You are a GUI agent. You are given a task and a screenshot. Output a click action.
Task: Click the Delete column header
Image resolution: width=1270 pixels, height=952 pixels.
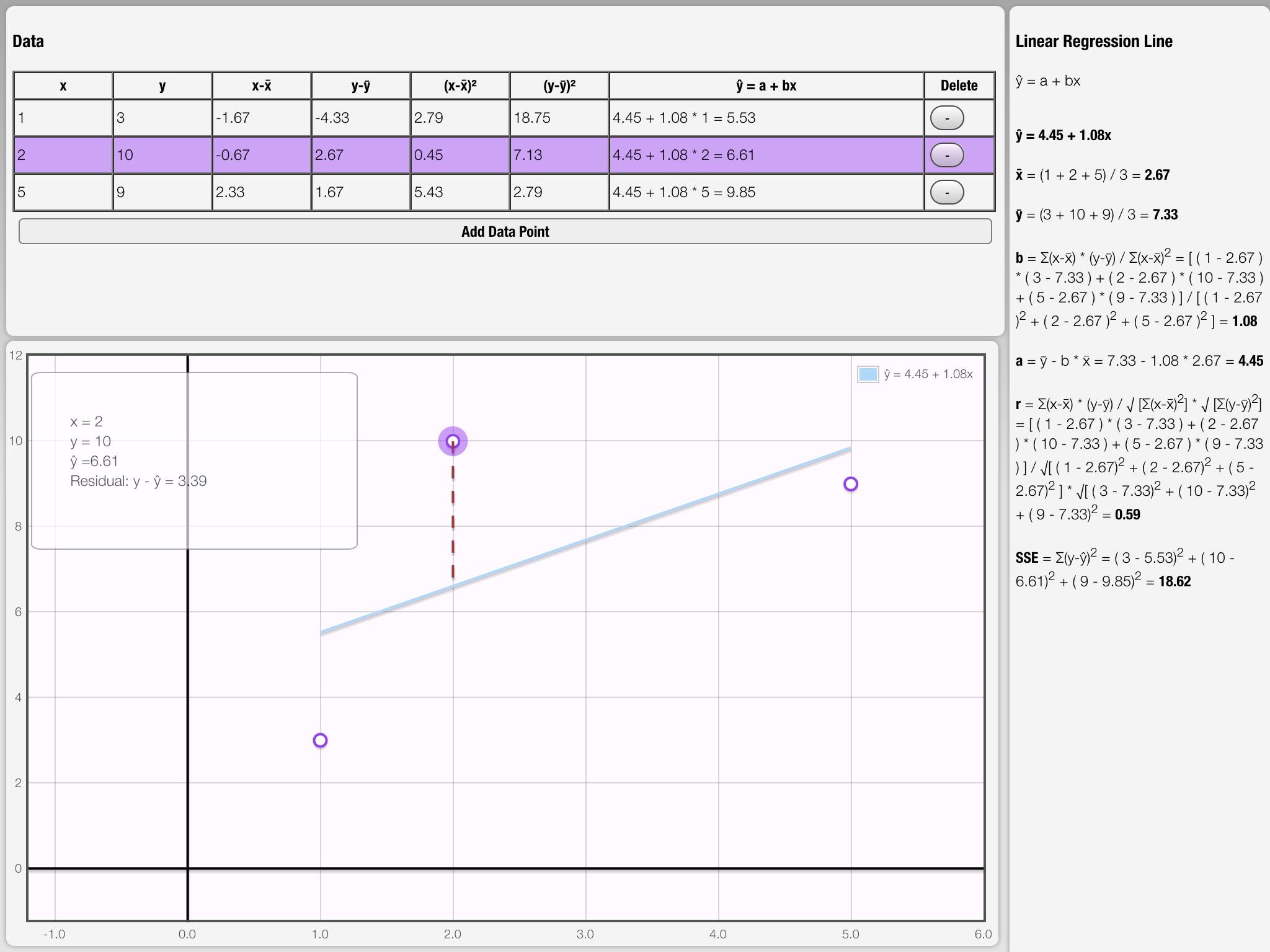click(959, 86)
